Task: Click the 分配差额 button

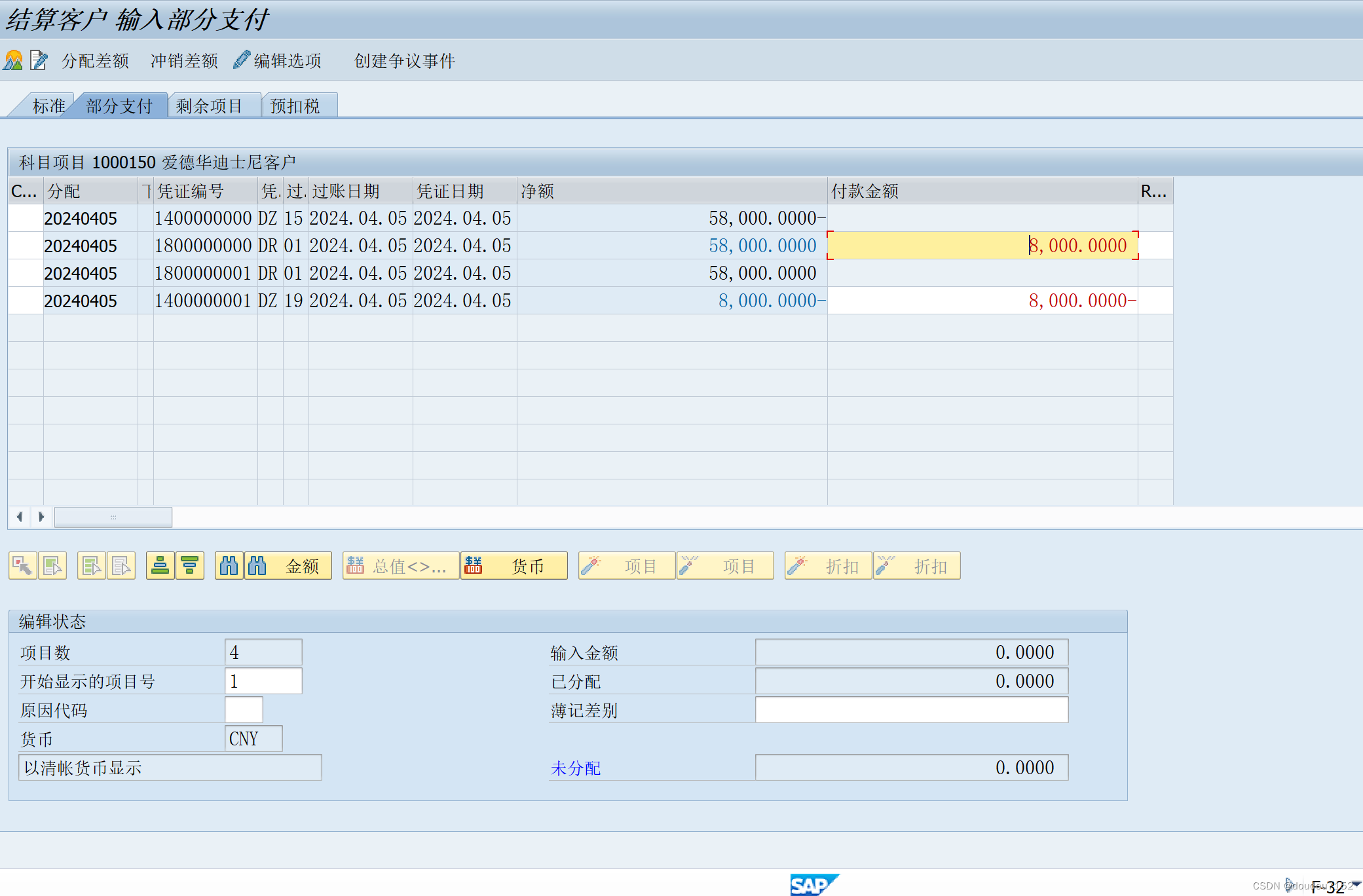Action: pos(96,60)
